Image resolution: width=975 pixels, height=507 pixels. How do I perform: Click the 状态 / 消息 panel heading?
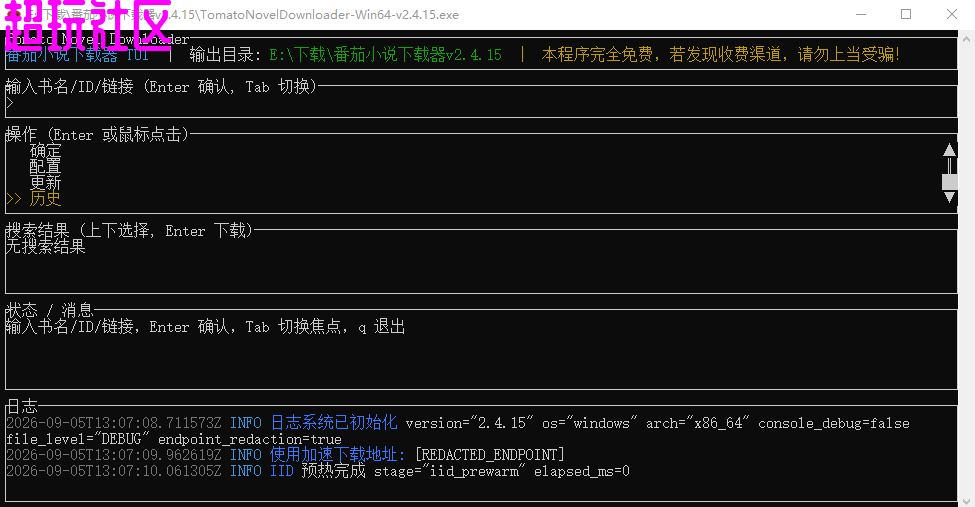tap(50, 310)
